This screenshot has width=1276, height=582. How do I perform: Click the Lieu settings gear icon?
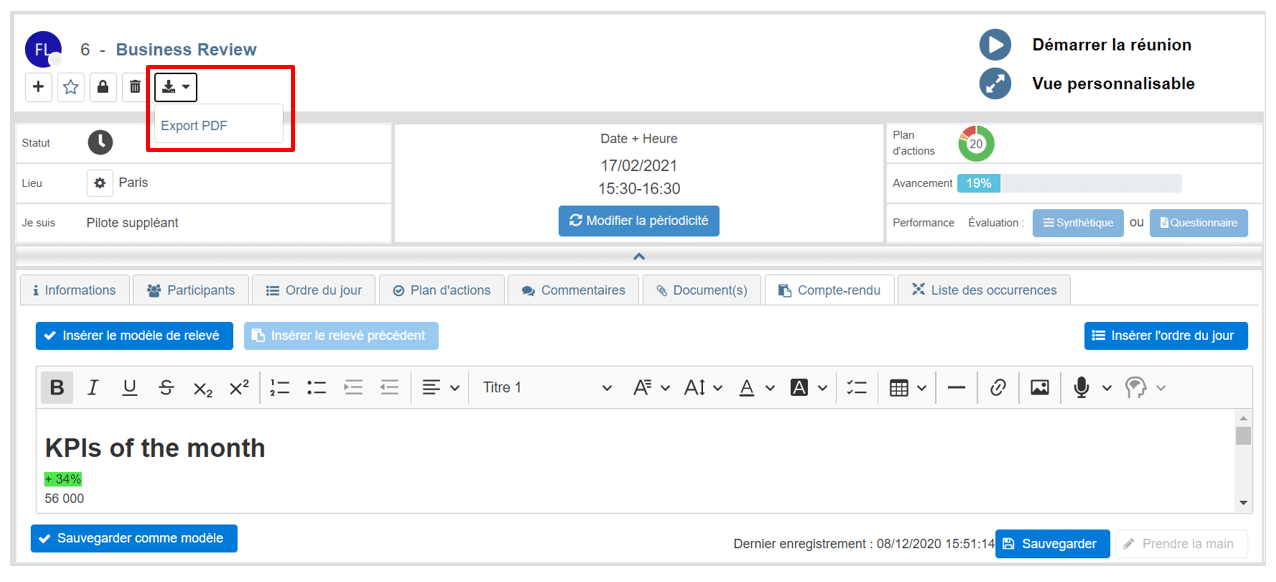point(100,183)
